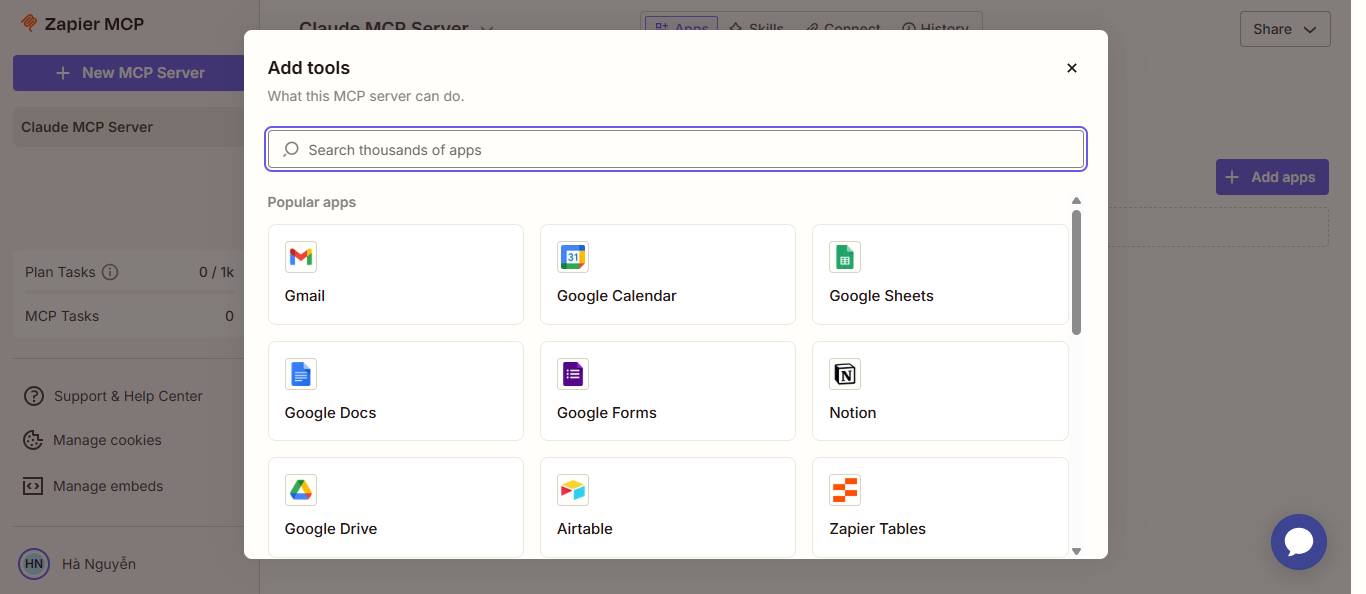Select the Google Forms icon
The width and height of the screenshot is (1366, 594).
tap(573, 374)
